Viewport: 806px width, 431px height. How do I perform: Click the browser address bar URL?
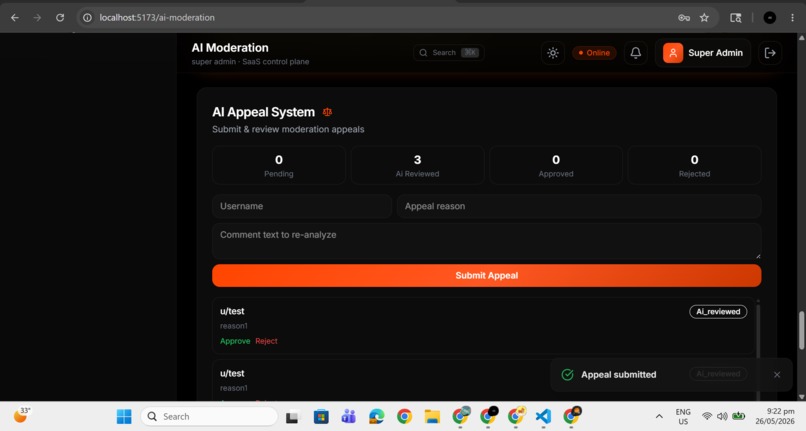(x=157, y=17)
